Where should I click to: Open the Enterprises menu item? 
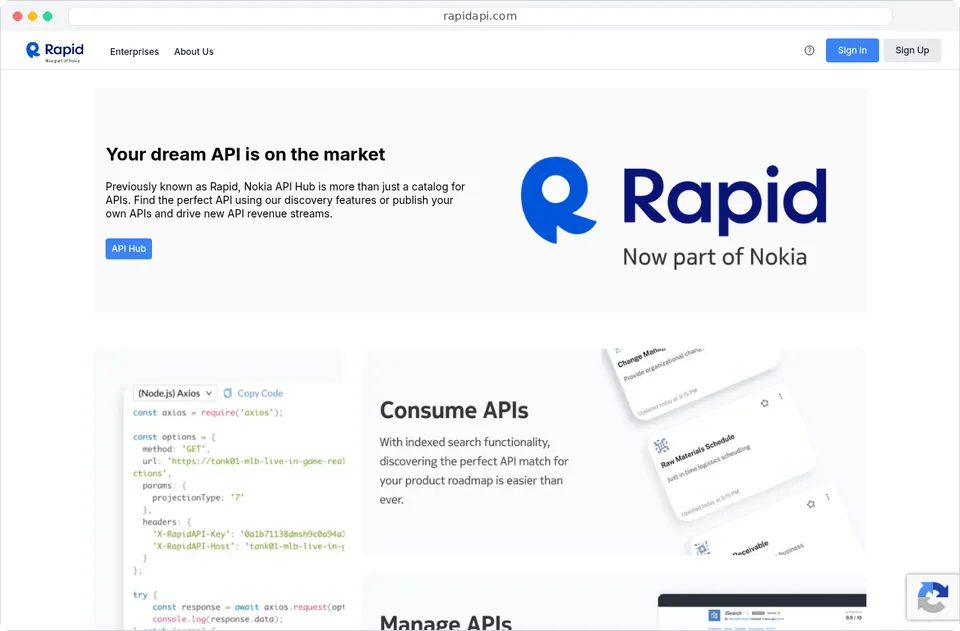click(x=134, y=52)
